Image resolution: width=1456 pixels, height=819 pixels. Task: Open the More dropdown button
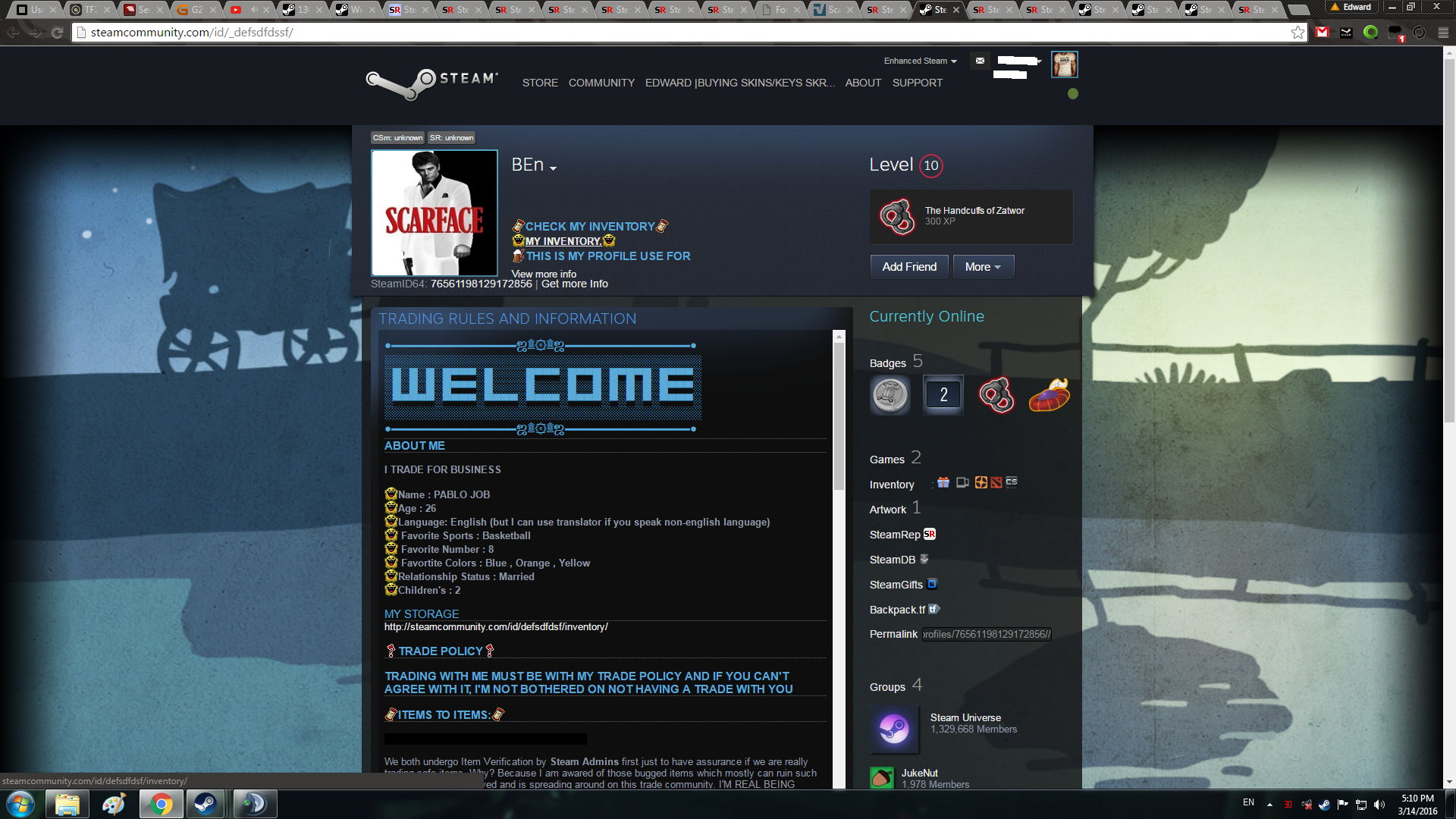pos(983,267)
